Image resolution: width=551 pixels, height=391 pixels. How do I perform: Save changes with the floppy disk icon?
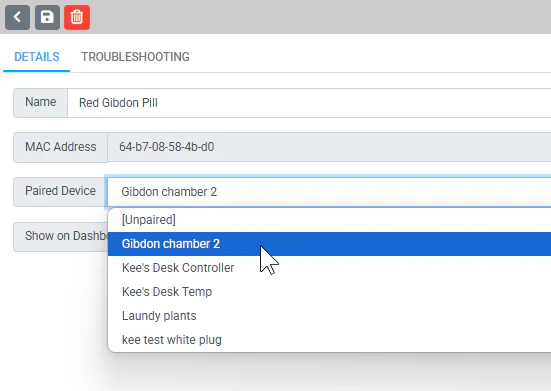[47, 17]
